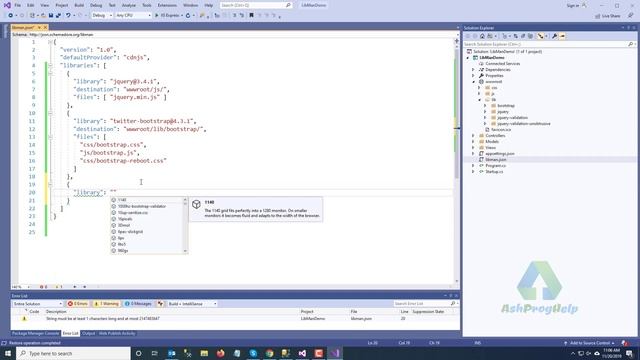Expand the Dependencies node
This screenshot has height=360, width=640.
click(473, 70)
